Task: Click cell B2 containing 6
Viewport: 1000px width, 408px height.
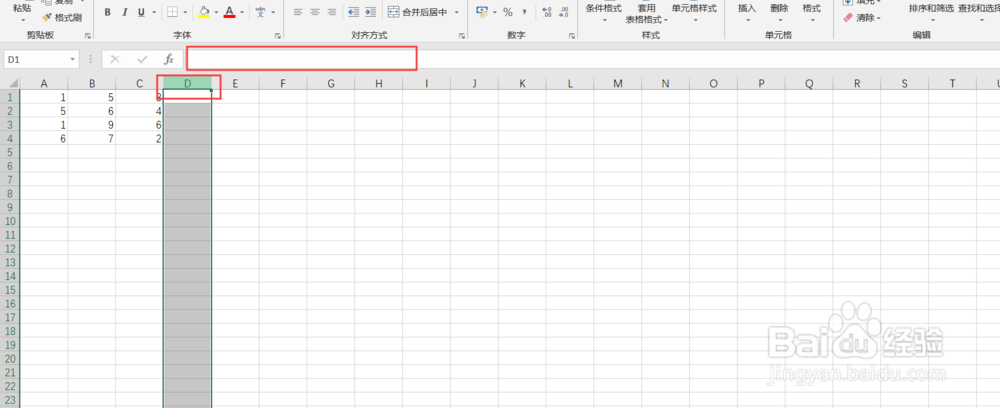Action: [92, 111]
